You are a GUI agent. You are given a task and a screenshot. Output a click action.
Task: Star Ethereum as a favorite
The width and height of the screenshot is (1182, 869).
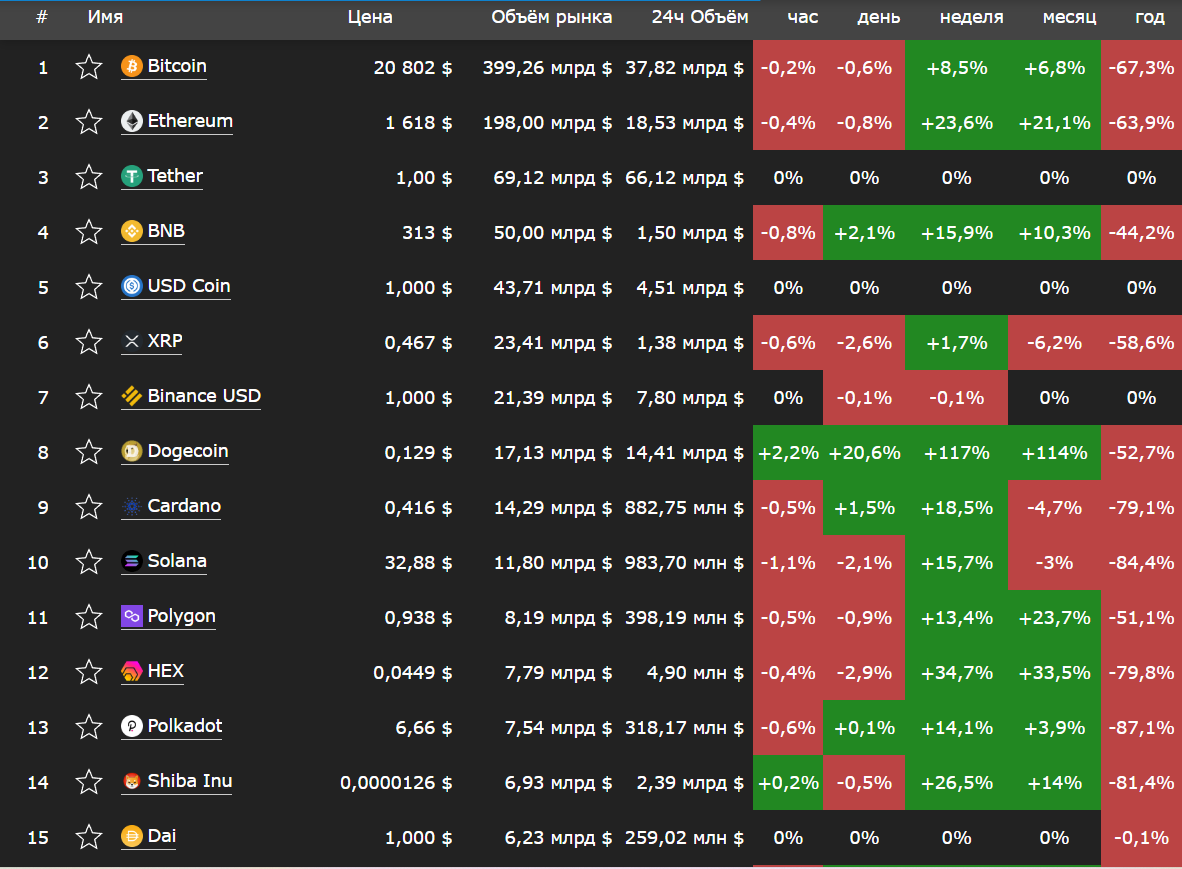89,122
